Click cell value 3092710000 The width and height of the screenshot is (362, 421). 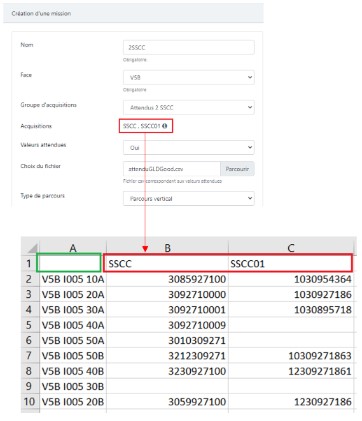pos(167,294)
